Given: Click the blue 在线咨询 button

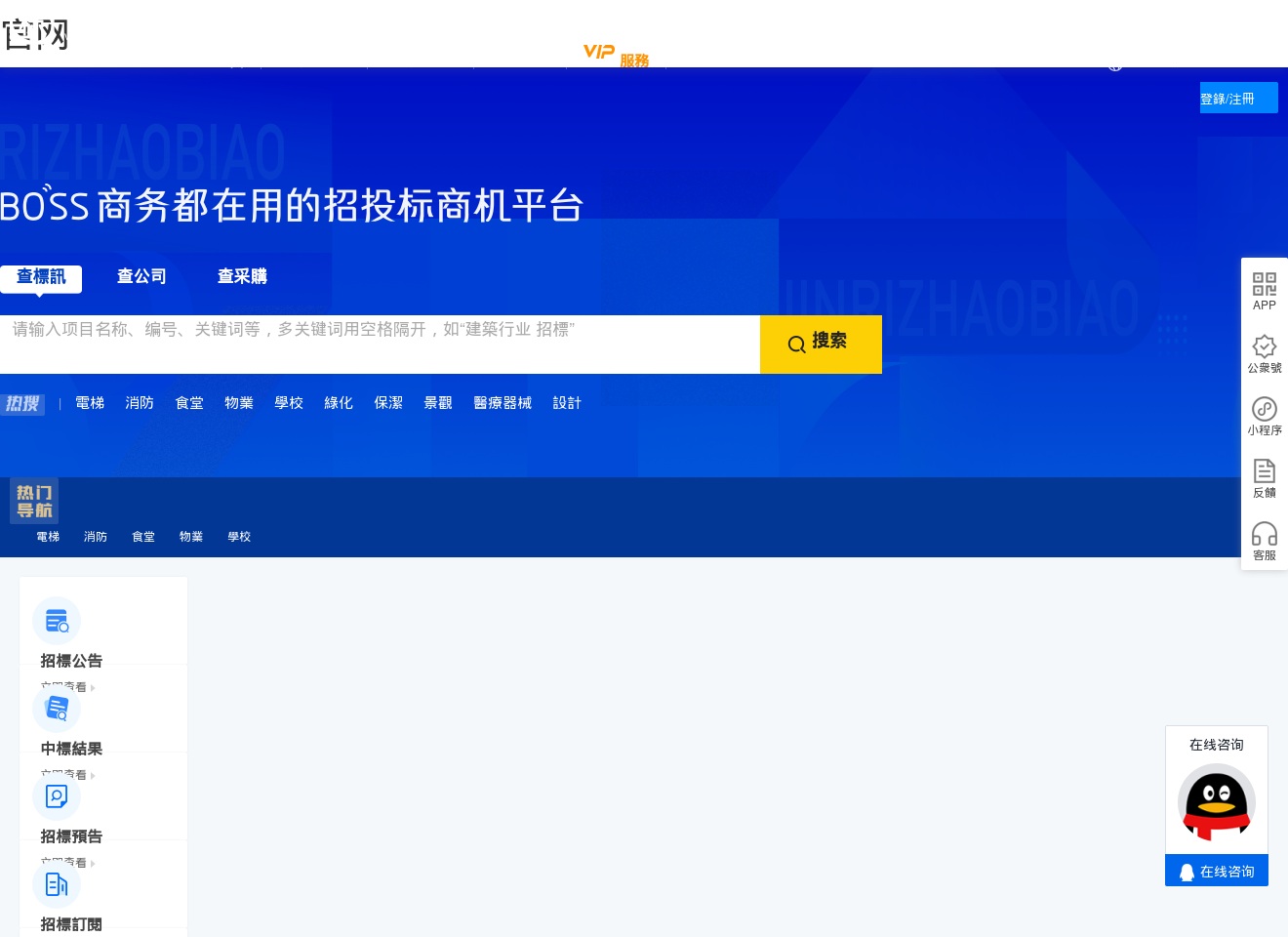Looking at the screenshot, I should [1217, 871].
